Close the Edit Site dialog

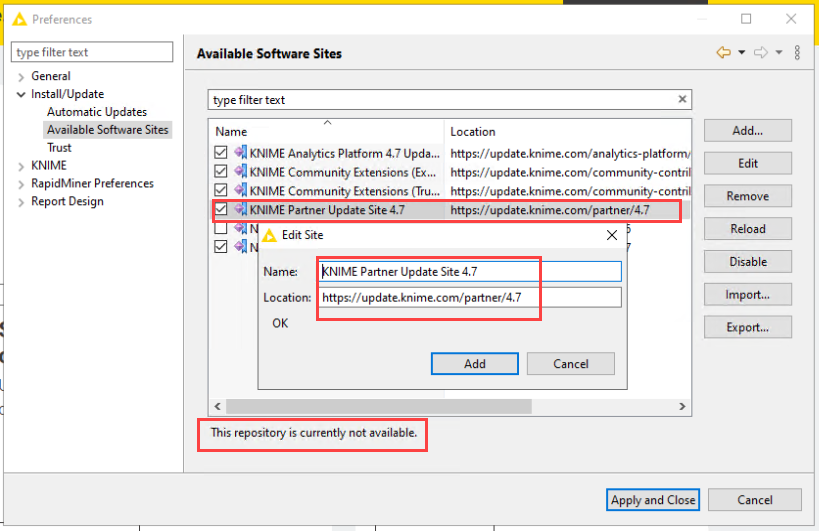[612, 235]
